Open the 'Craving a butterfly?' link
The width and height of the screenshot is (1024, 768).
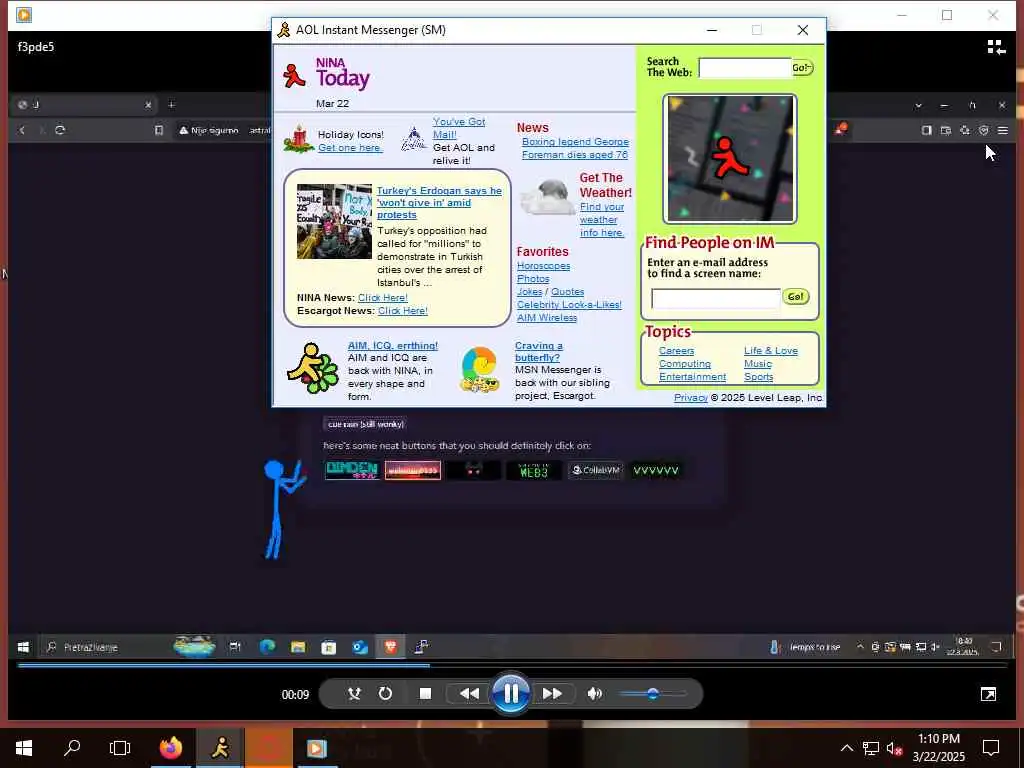tap(538, 351)
